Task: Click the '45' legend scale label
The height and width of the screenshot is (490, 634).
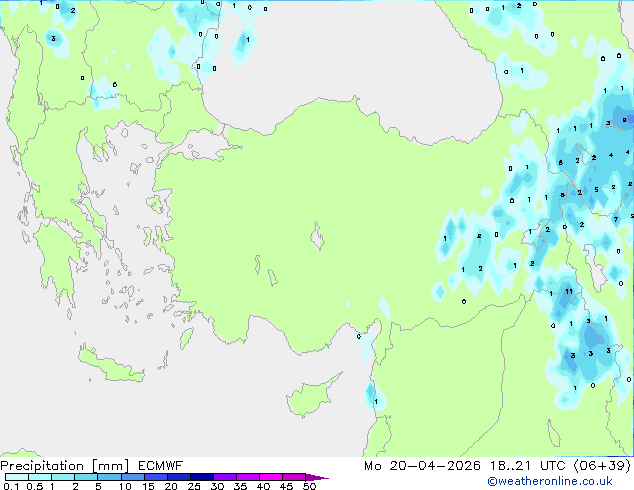Action: (286, 486)
